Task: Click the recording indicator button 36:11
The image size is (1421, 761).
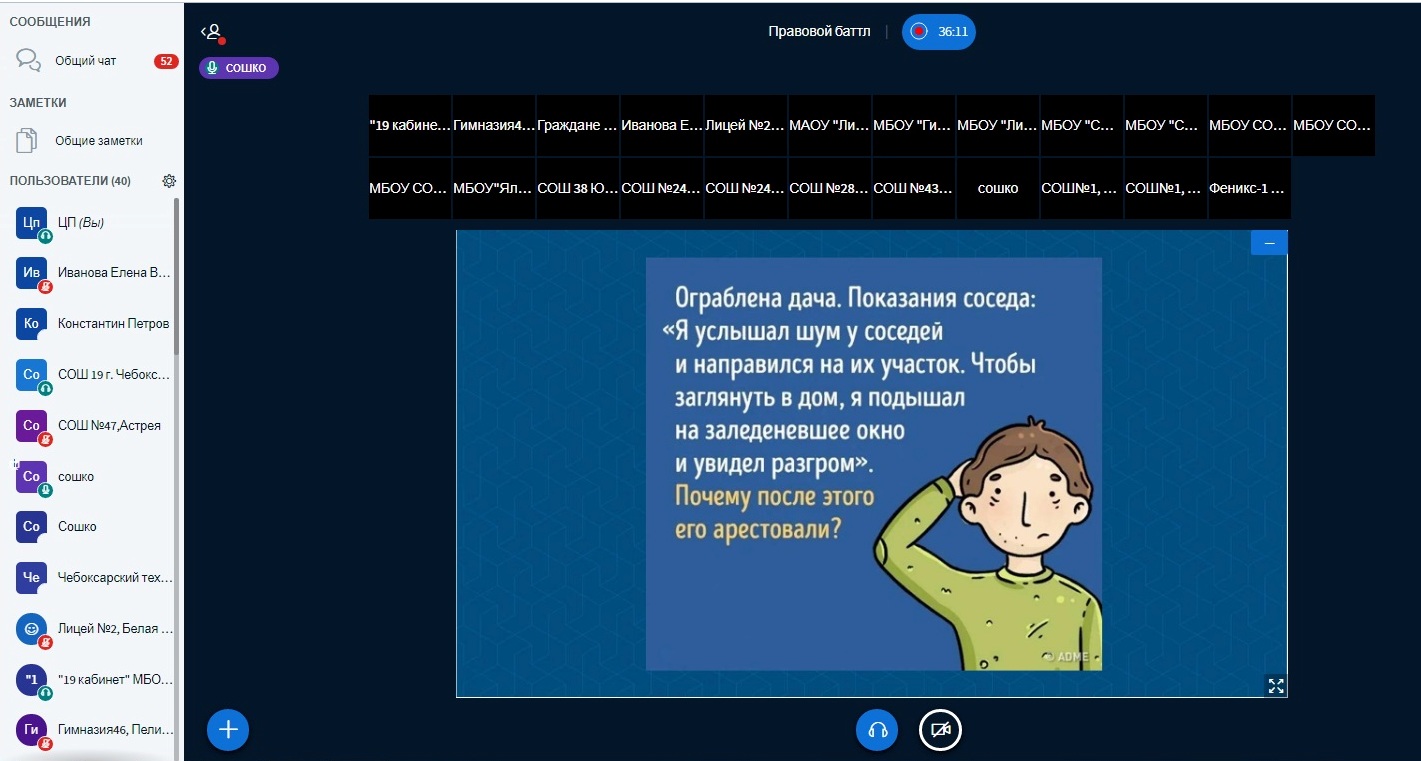Action: pos(938,31)
